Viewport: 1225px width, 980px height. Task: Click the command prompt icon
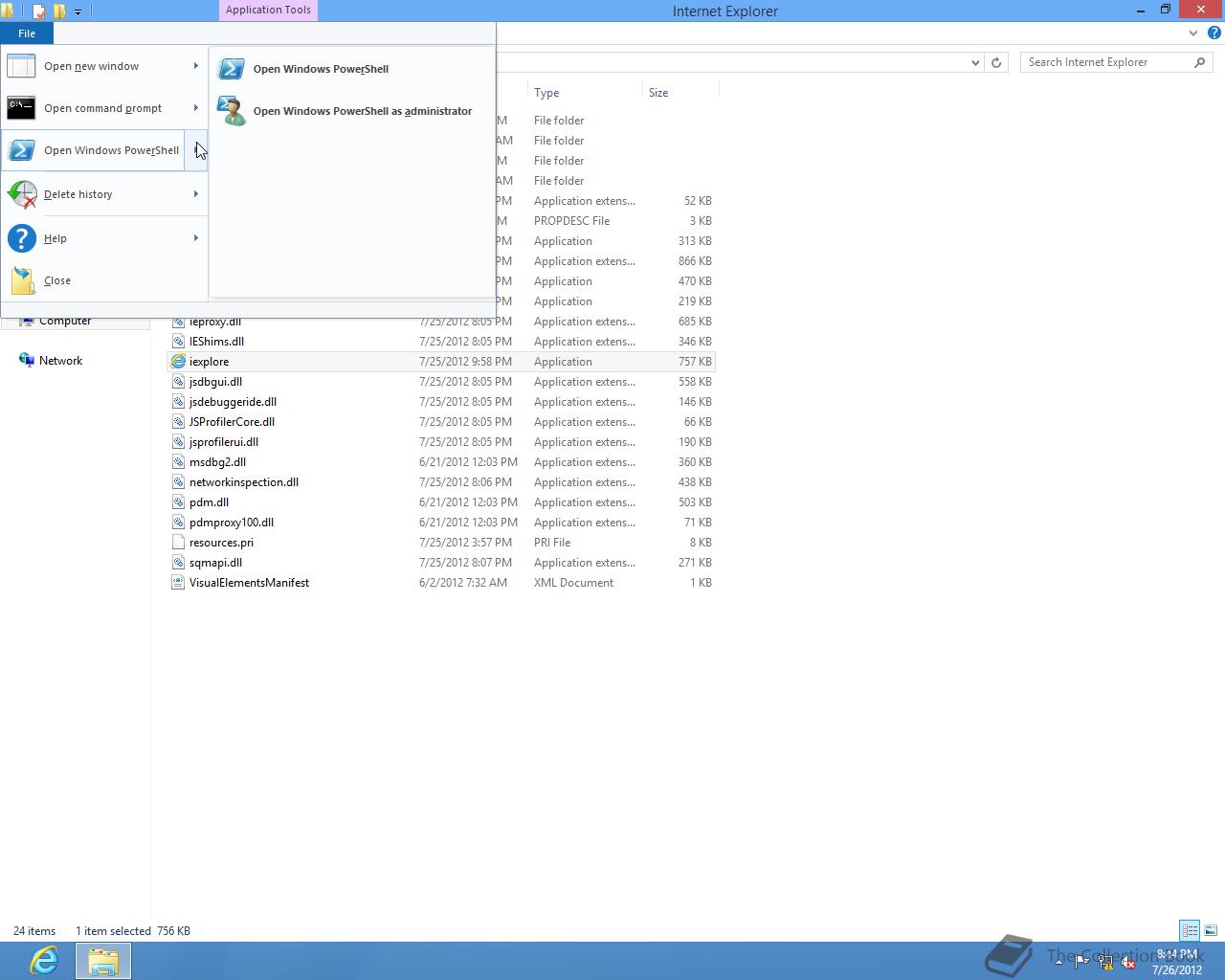click(x=21, y=108)
